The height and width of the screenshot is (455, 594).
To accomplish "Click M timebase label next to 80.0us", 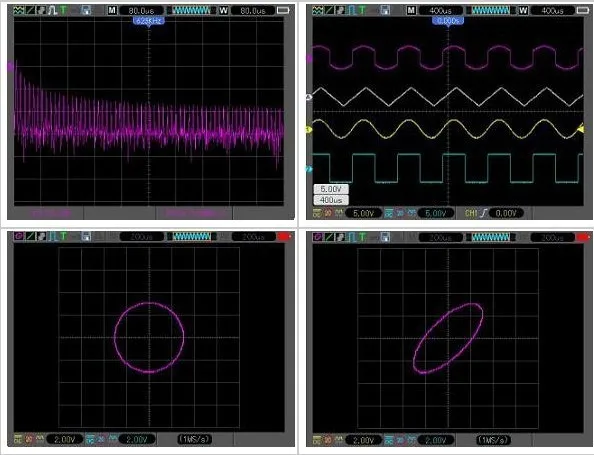I will 112,11.
